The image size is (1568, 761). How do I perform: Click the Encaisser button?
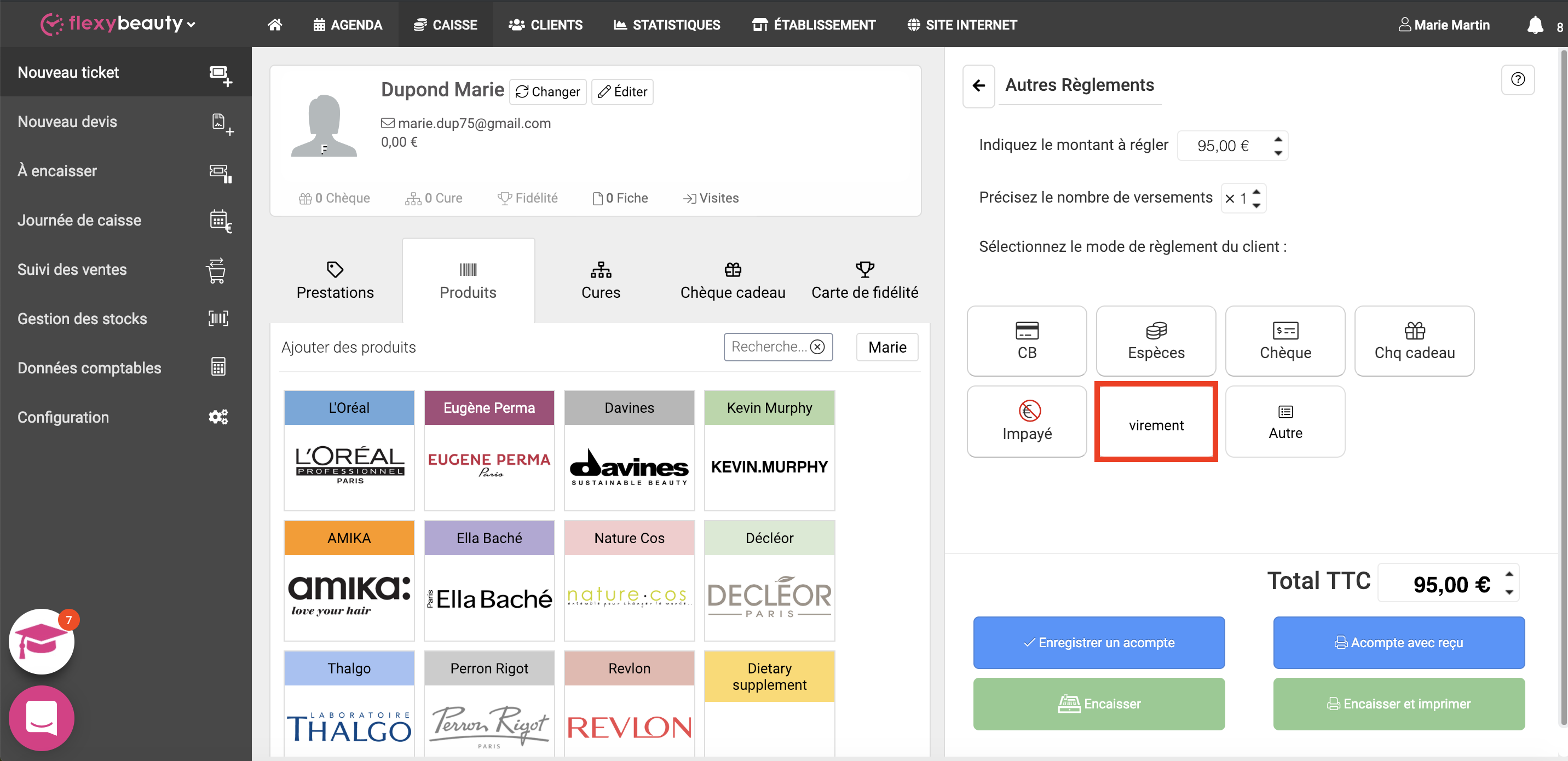click(x=1098, y=703)
